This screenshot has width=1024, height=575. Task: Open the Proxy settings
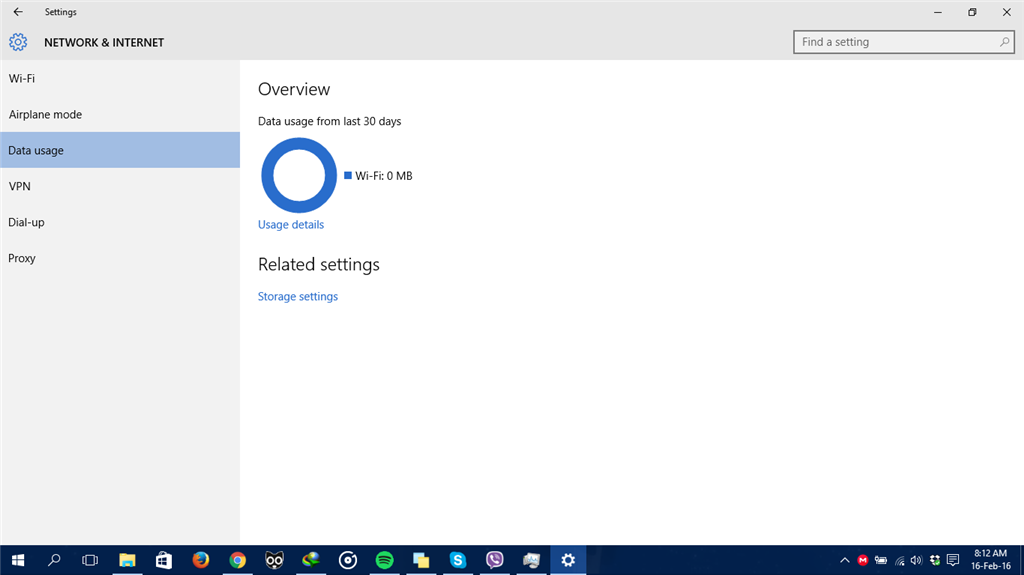(120, 258)
